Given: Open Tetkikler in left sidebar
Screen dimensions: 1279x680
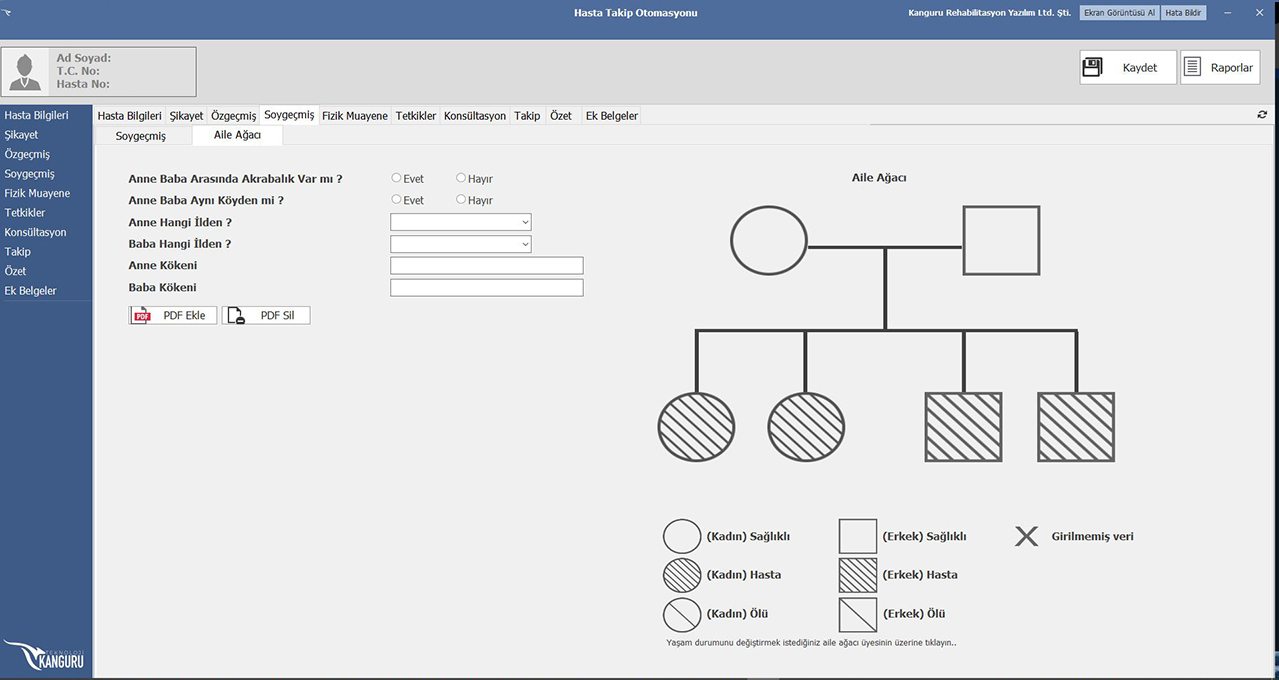Looking at the screenshot, I should tap(25, 212).
